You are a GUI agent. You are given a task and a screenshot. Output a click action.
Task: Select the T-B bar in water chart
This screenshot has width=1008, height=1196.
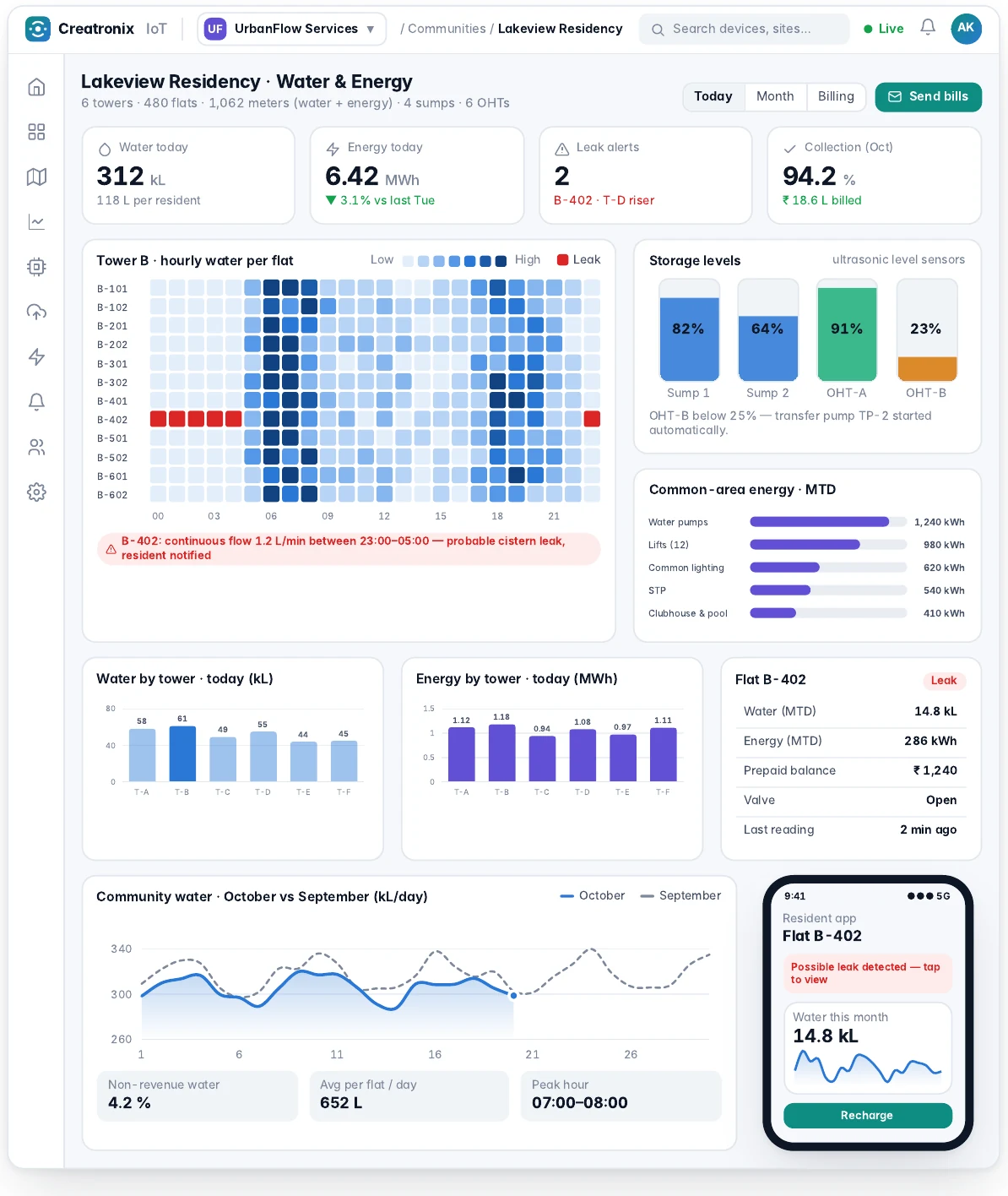(182, 754)
